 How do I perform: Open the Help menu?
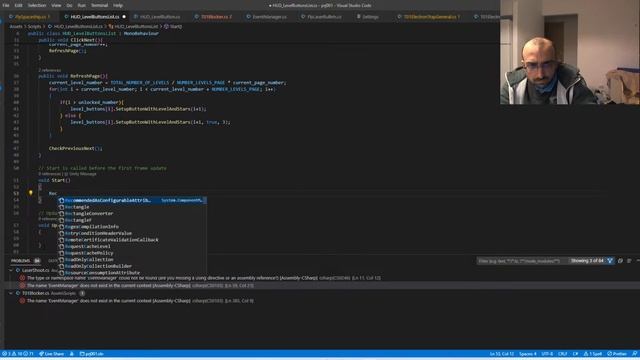(118, 5)
